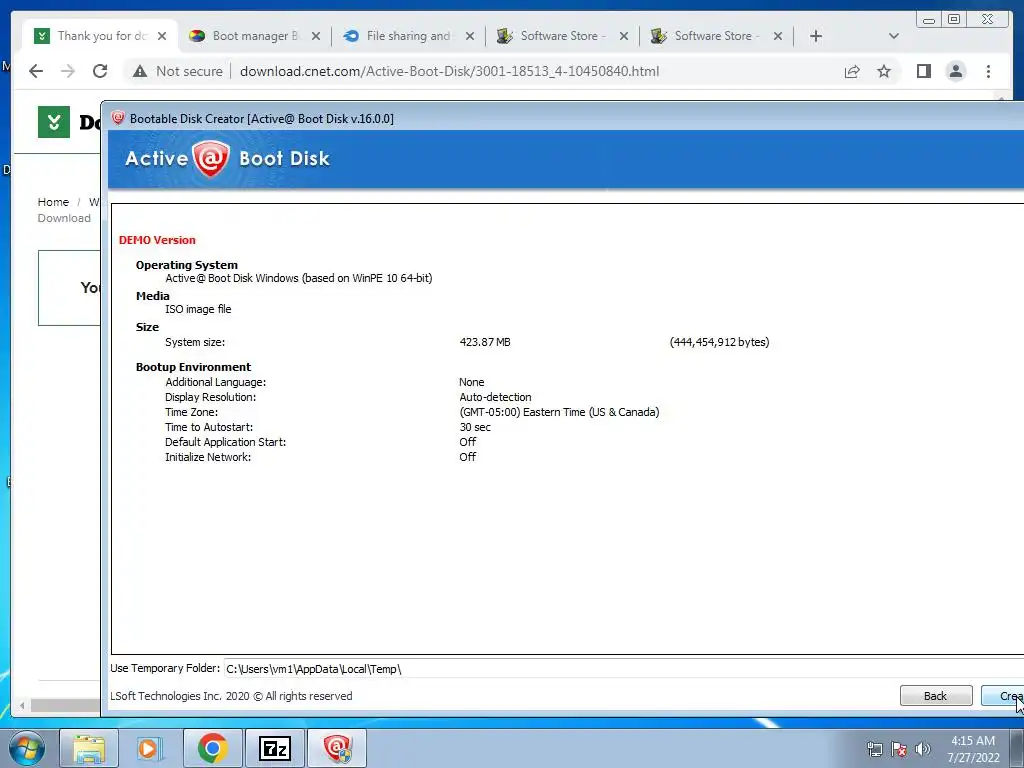Open 7-Zip from the taskbar
Screen dimensions: 1024x768
(274, 748)
